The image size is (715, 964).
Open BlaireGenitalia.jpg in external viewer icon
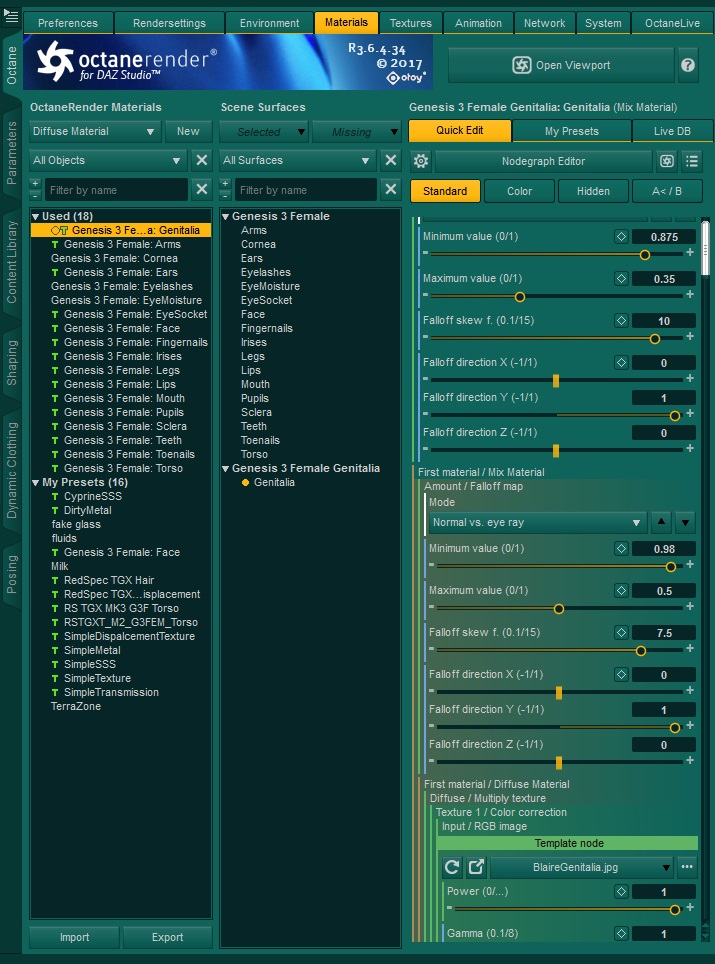point(476,867)
